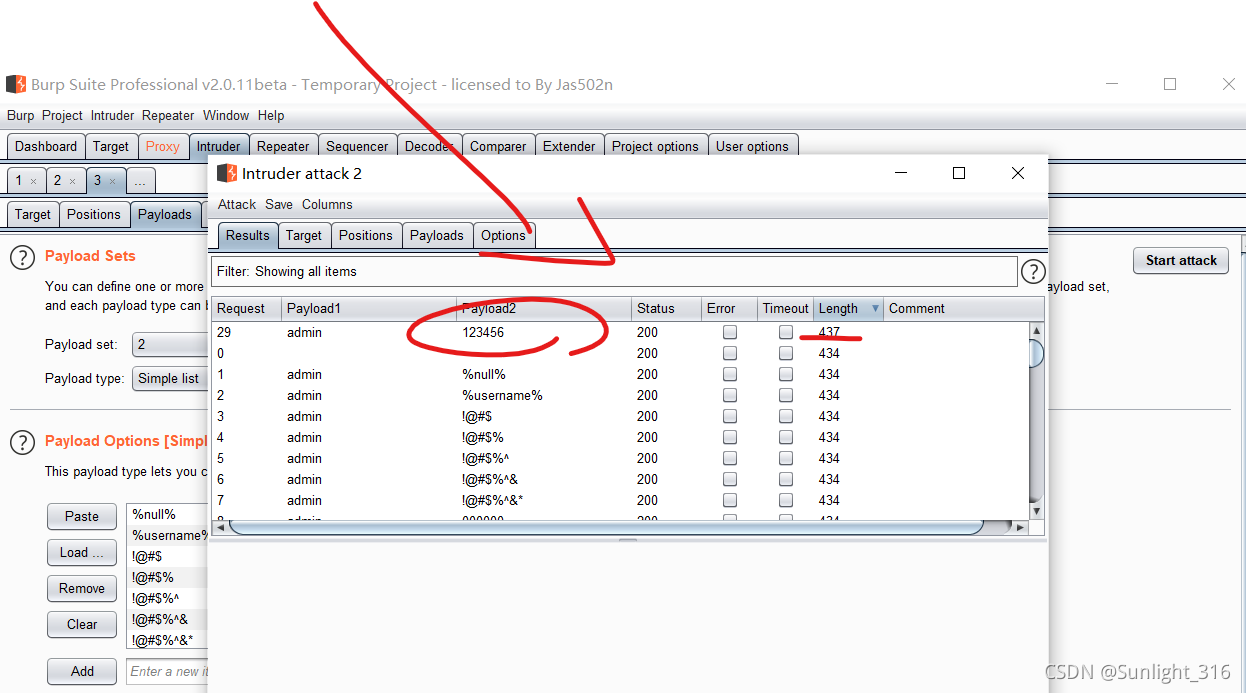Select result row with payload !@#$%^&*
The height and width of the screenshot is (693, 1246).
click(x=620, y=500)
